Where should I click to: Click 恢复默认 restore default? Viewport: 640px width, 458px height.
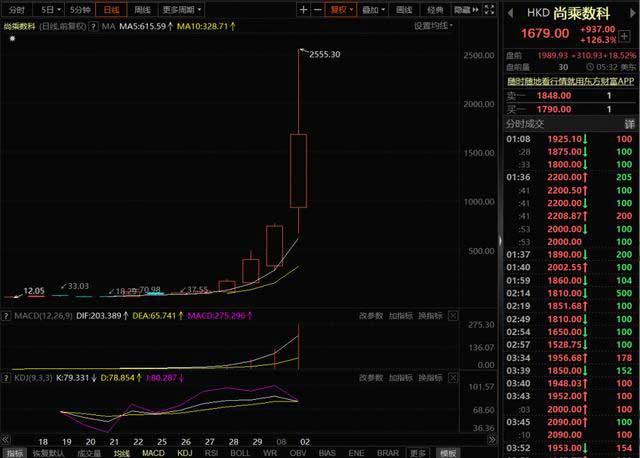tap(48, 453)
